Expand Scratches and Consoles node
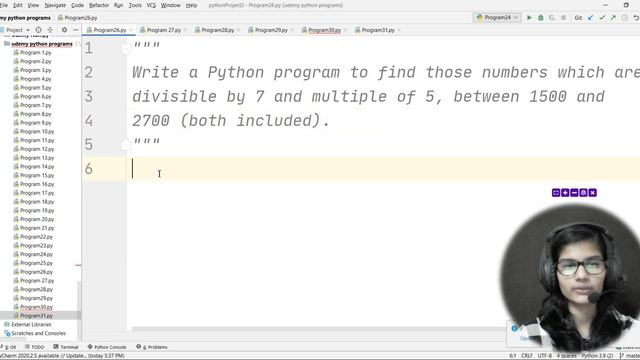 tap(38, 333)
